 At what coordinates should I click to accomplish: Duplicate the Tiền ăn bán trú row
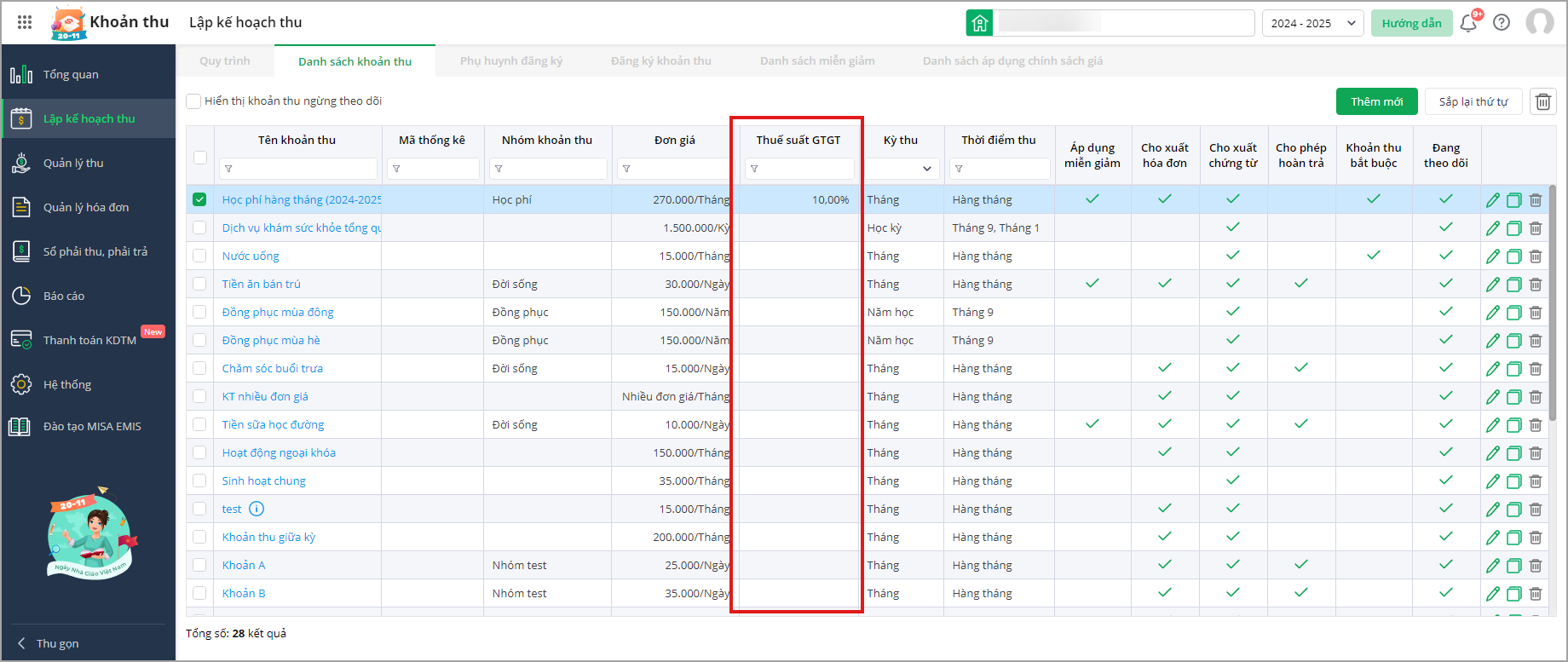pos(1514,285)
